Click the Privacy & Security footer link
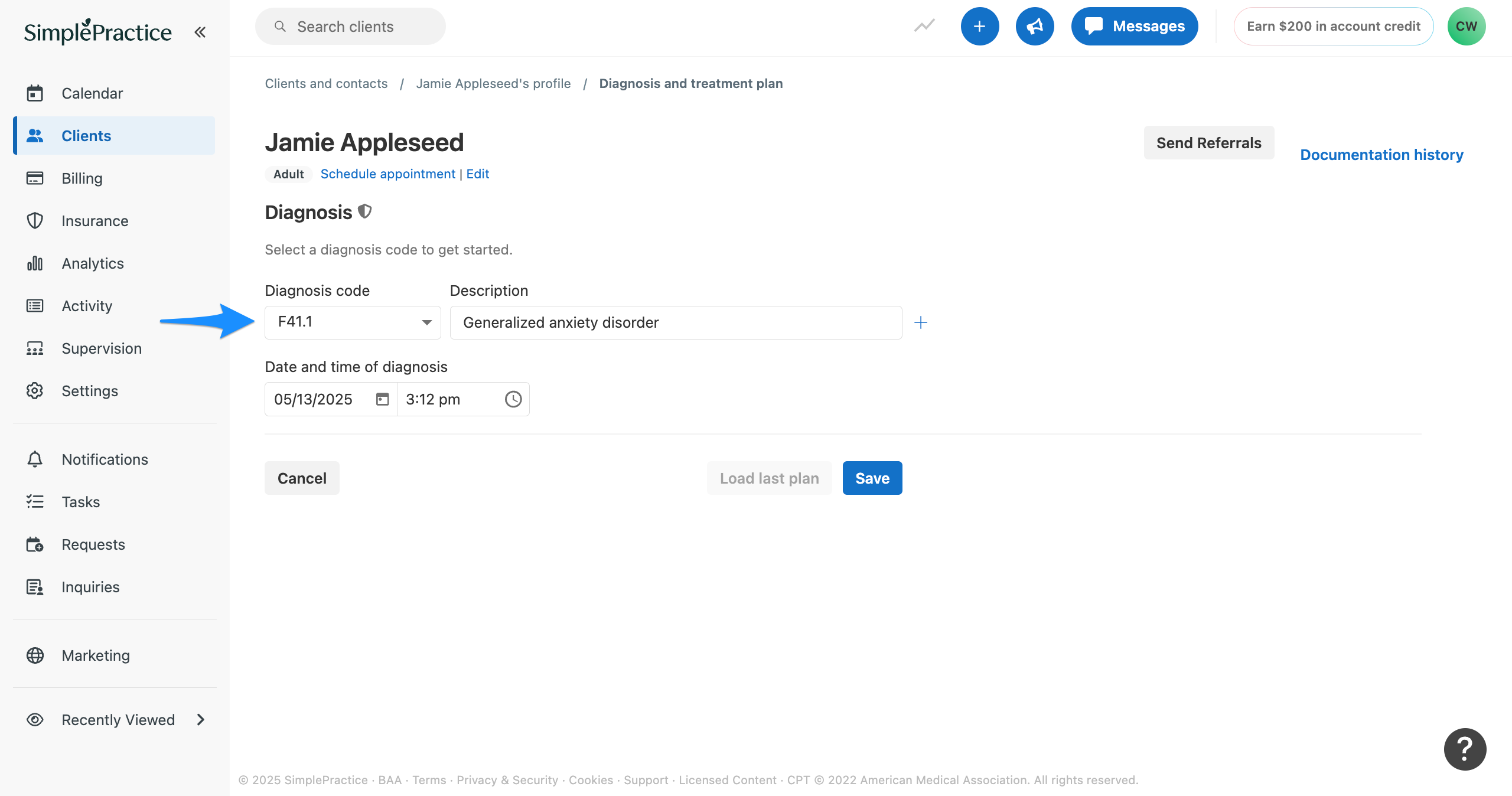This screenshot has width=1512, height=796. click(507, 780)
